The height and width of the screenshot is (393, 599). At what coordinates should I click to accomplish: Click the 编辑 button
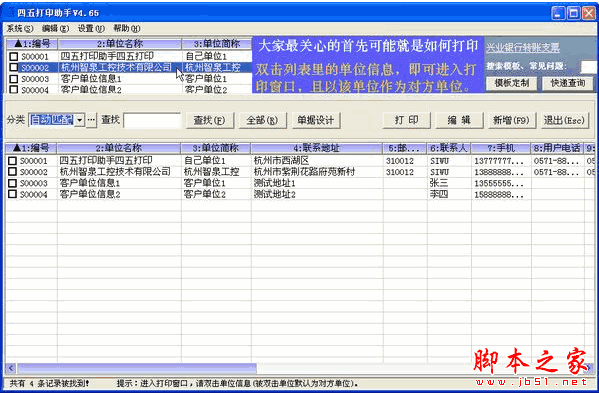coord(459,121)
